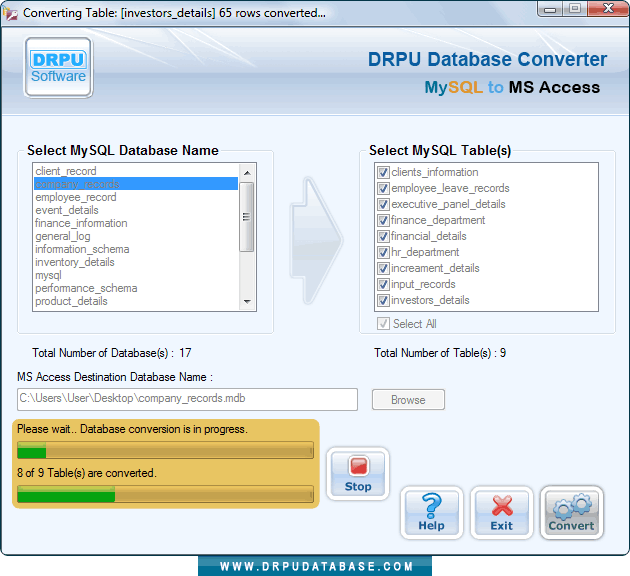630x576 pixels.
Task: Uncheck the executive_panel_details table
Action: [383, 204]
